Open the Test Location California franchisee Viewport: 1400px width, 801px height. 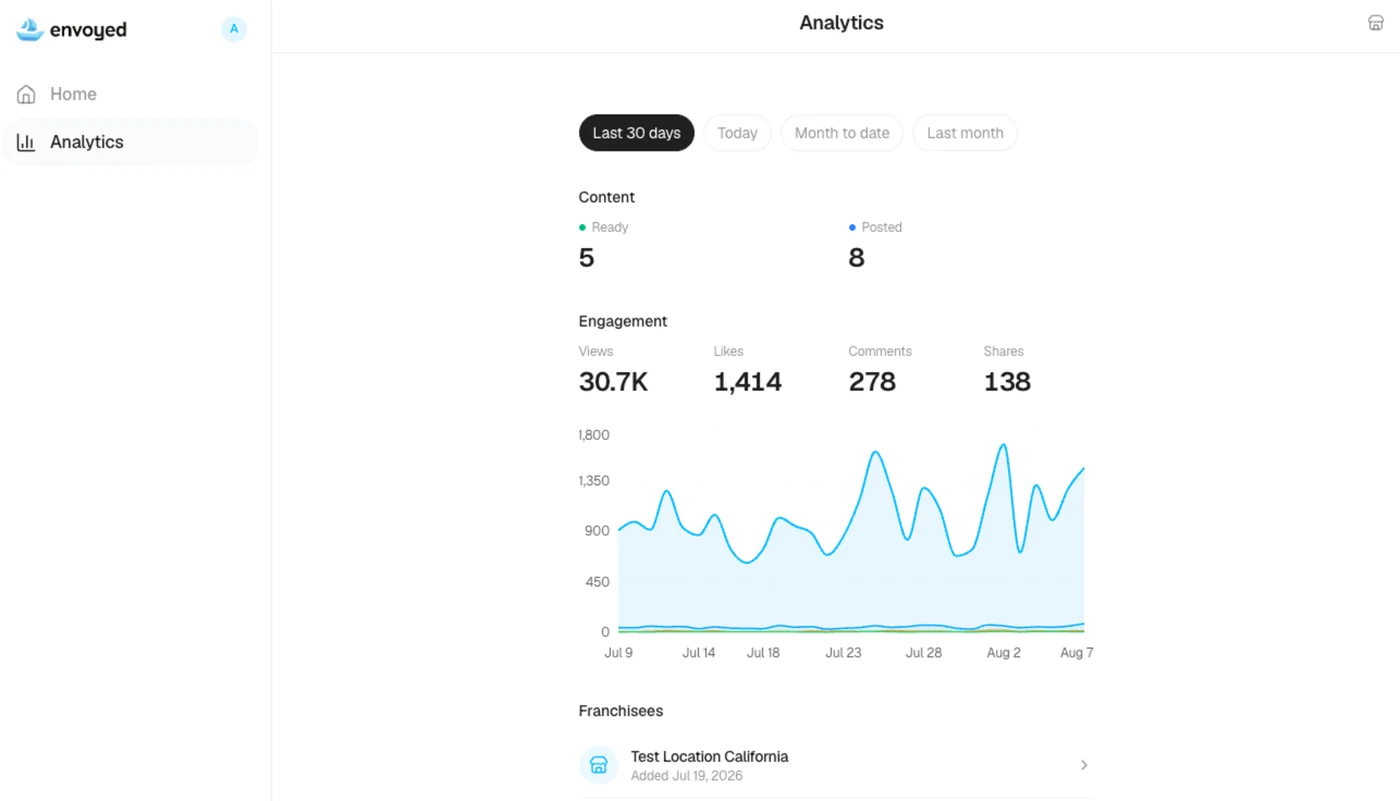(x=835, y=765)
